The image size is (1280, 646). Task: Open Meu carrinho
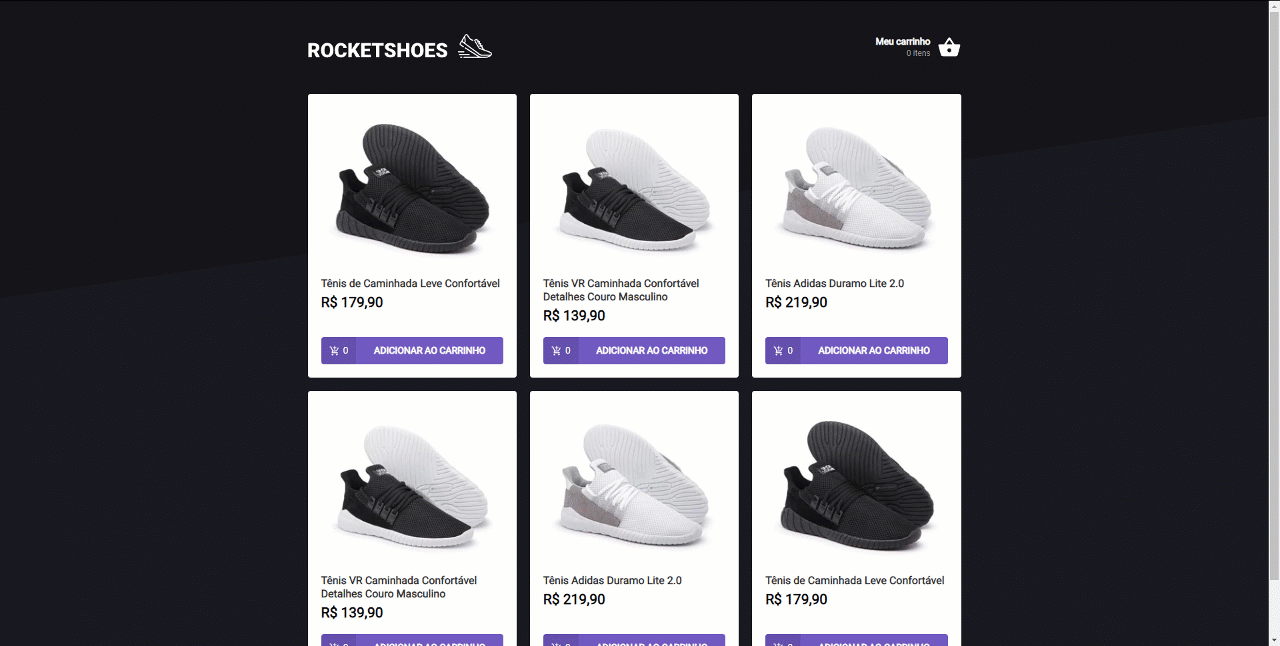[901, 42]
